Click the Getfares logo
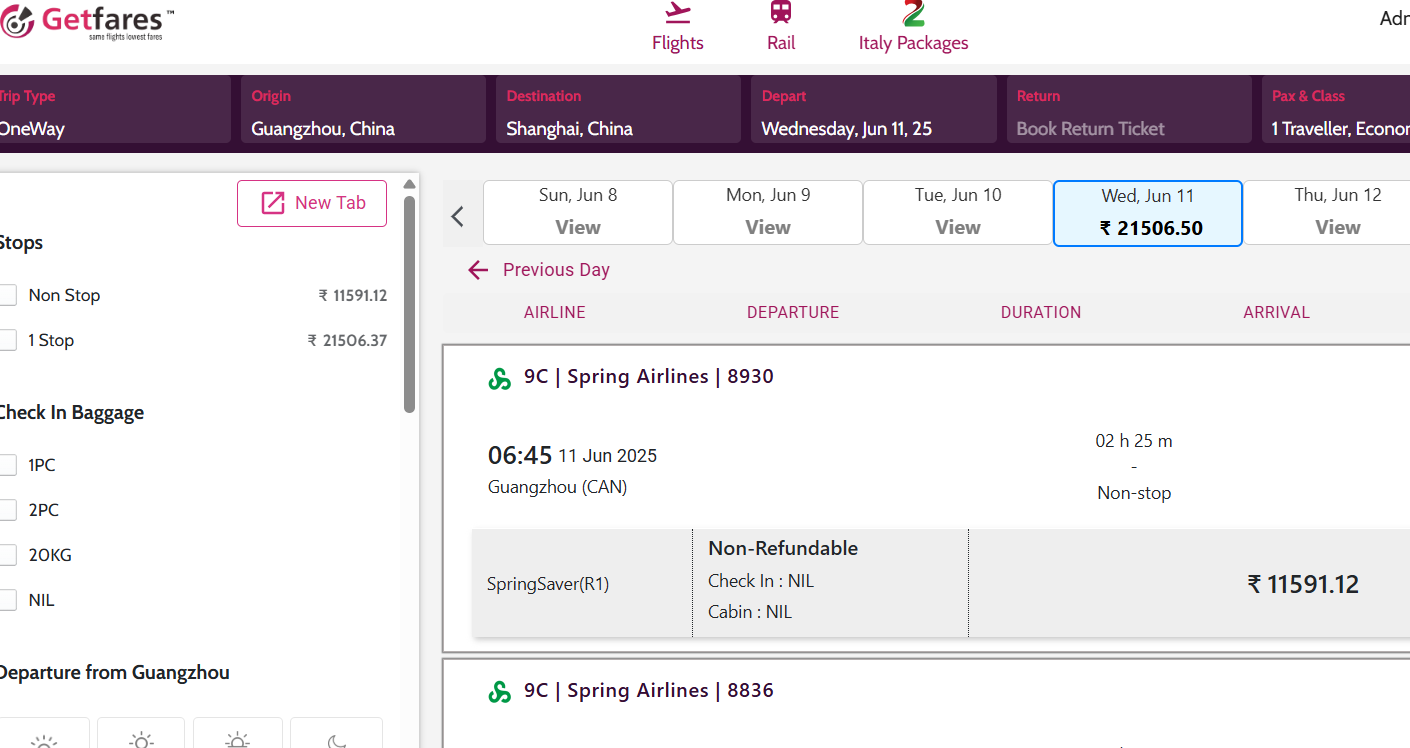This screenshot has height=748, width=1410. (88, 22)
